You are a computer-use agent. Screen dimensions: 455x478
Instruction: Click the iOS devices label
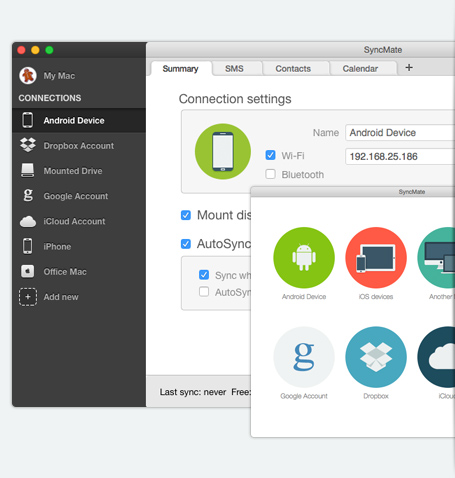[x=376, y=297]
